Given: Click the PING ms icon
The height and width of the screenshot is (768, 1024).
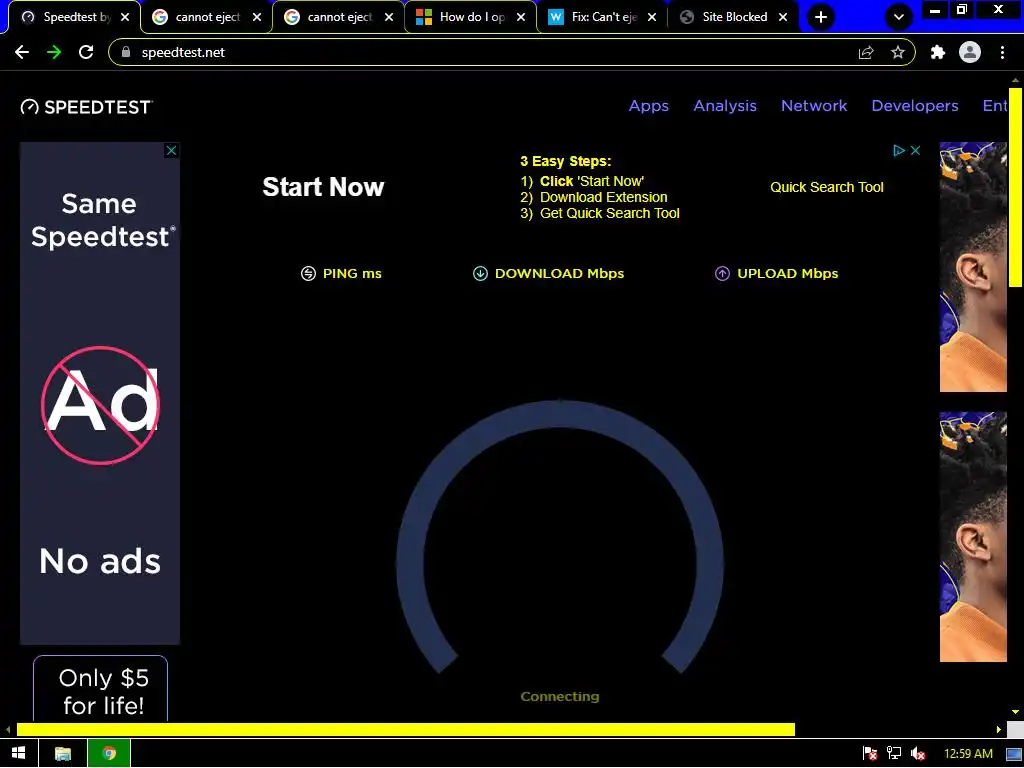Looking at the screenshot, I should (x=308, y=274).
